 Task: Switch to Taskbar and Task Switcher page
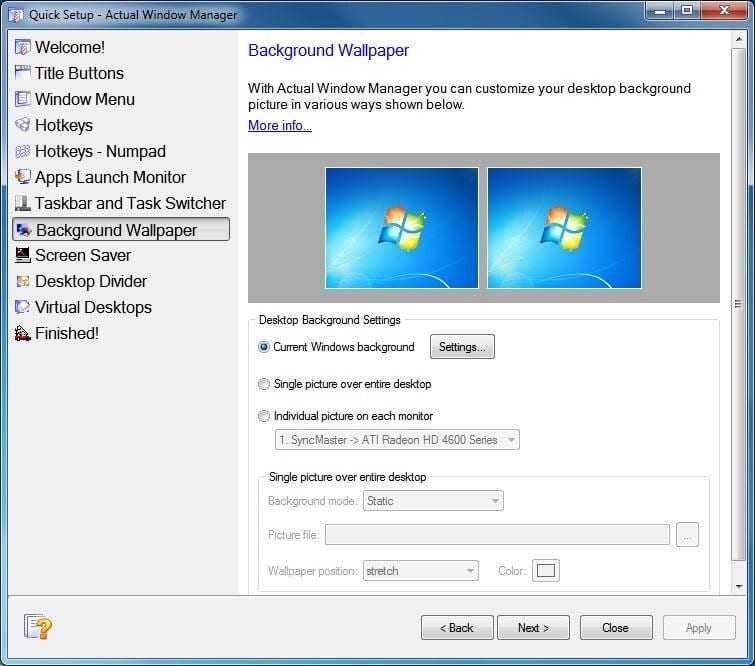click(x=130, y=203)
